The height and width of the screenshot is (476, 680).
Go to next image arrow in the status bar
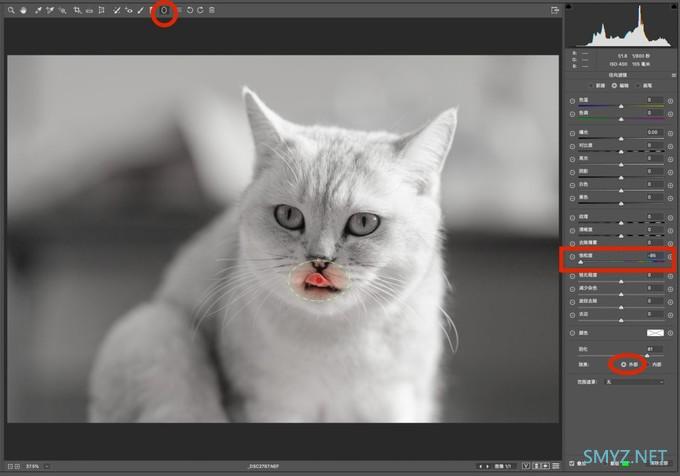[487, 466]
